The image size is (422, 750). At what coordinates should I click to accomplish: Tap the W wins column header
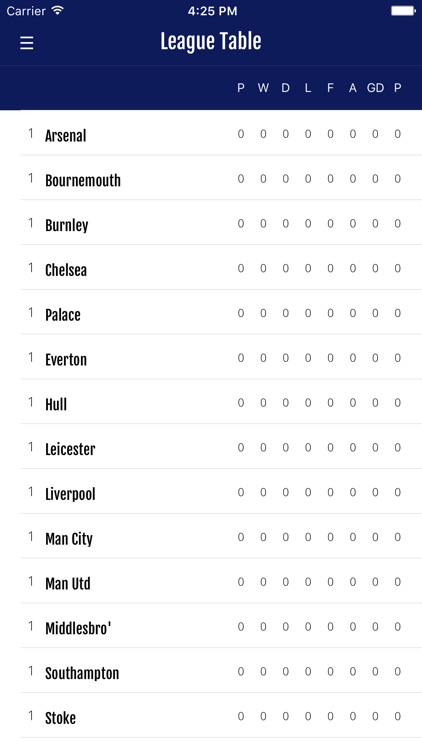point(263,88)
